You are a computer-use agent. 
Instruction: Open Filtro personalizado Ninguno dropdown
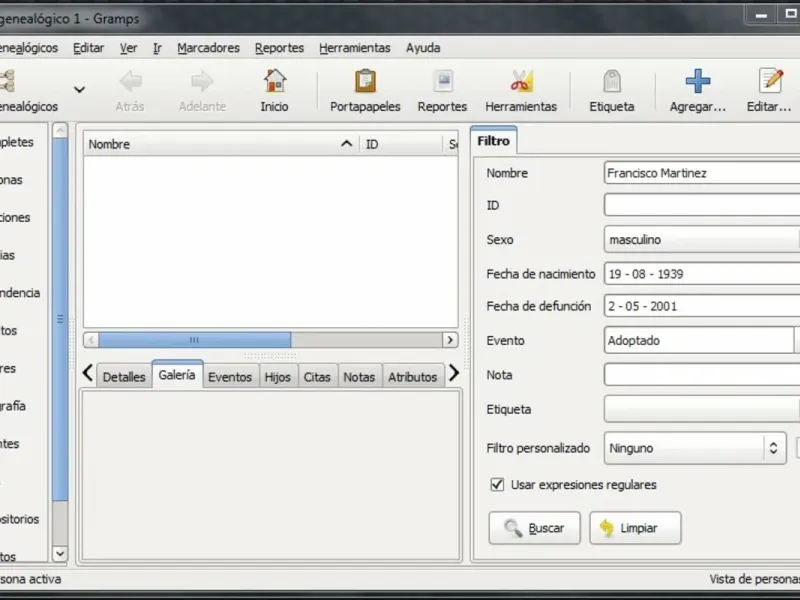tap(695, 448)
